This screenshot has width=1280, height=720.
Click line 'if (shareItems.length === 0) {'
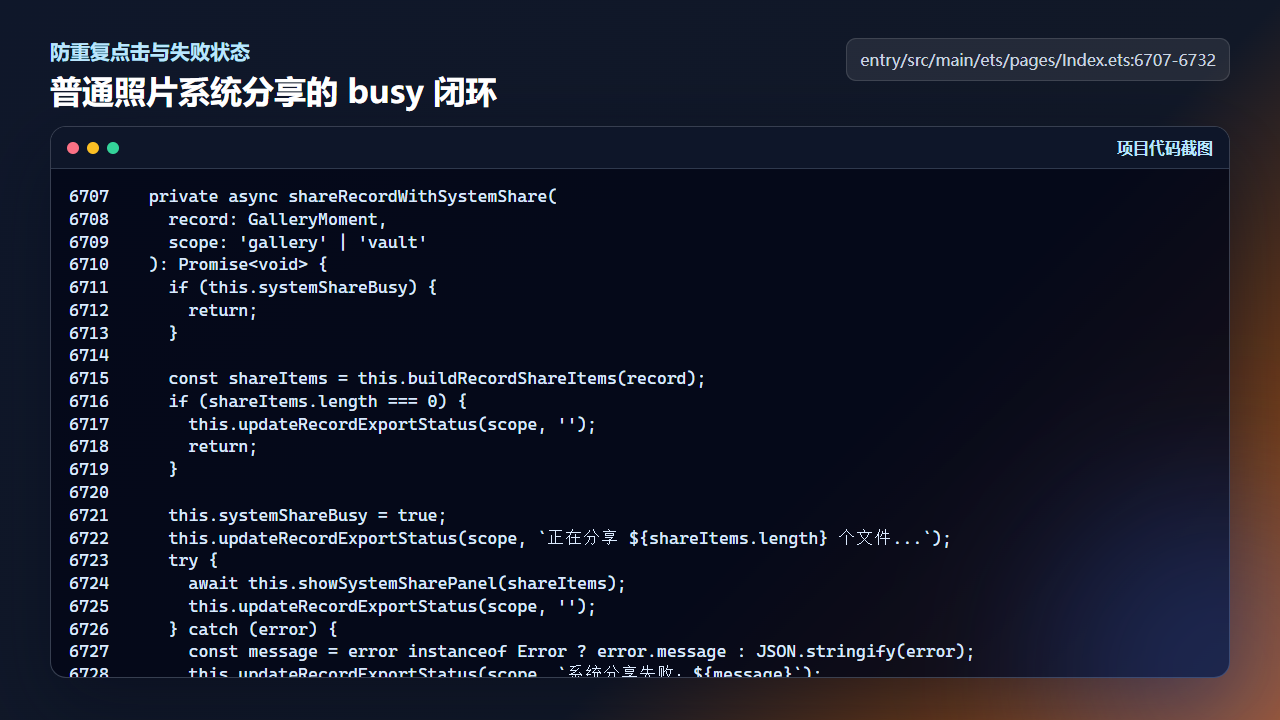coord(318,401)
